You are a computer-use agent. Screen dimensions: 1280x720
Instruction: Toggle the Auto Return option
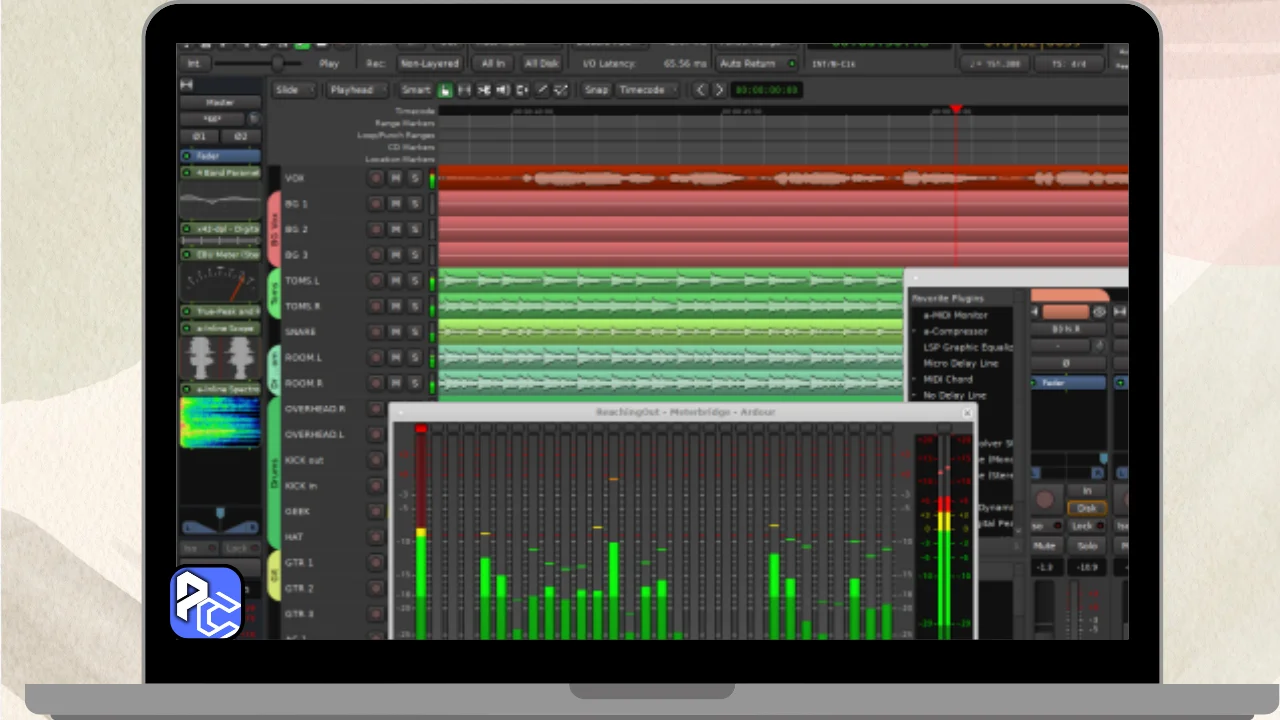pyautogui.click(x=757, y=63)
